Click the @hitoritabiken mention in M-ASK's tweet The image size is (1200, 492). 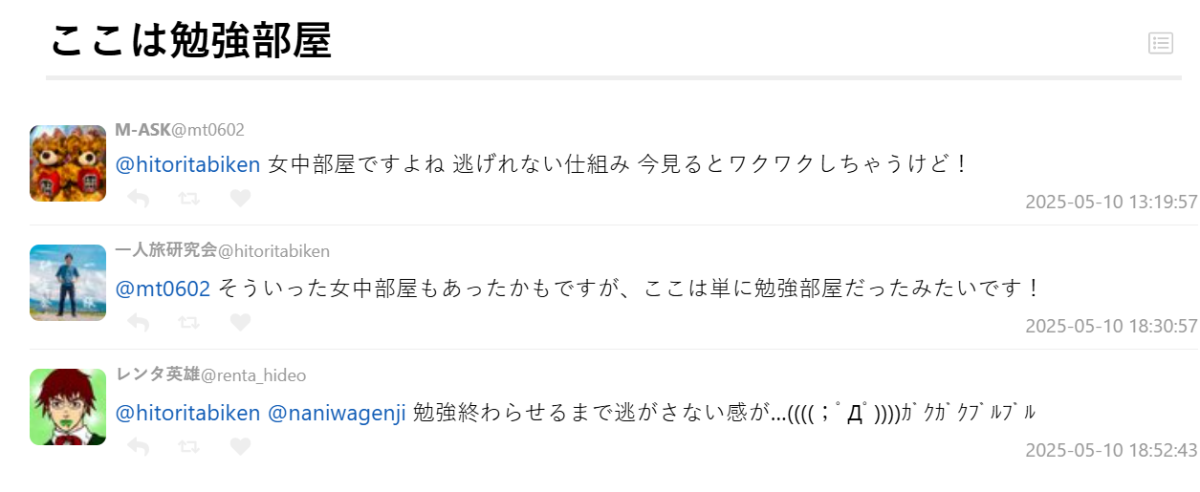click(x=188, y=164)
